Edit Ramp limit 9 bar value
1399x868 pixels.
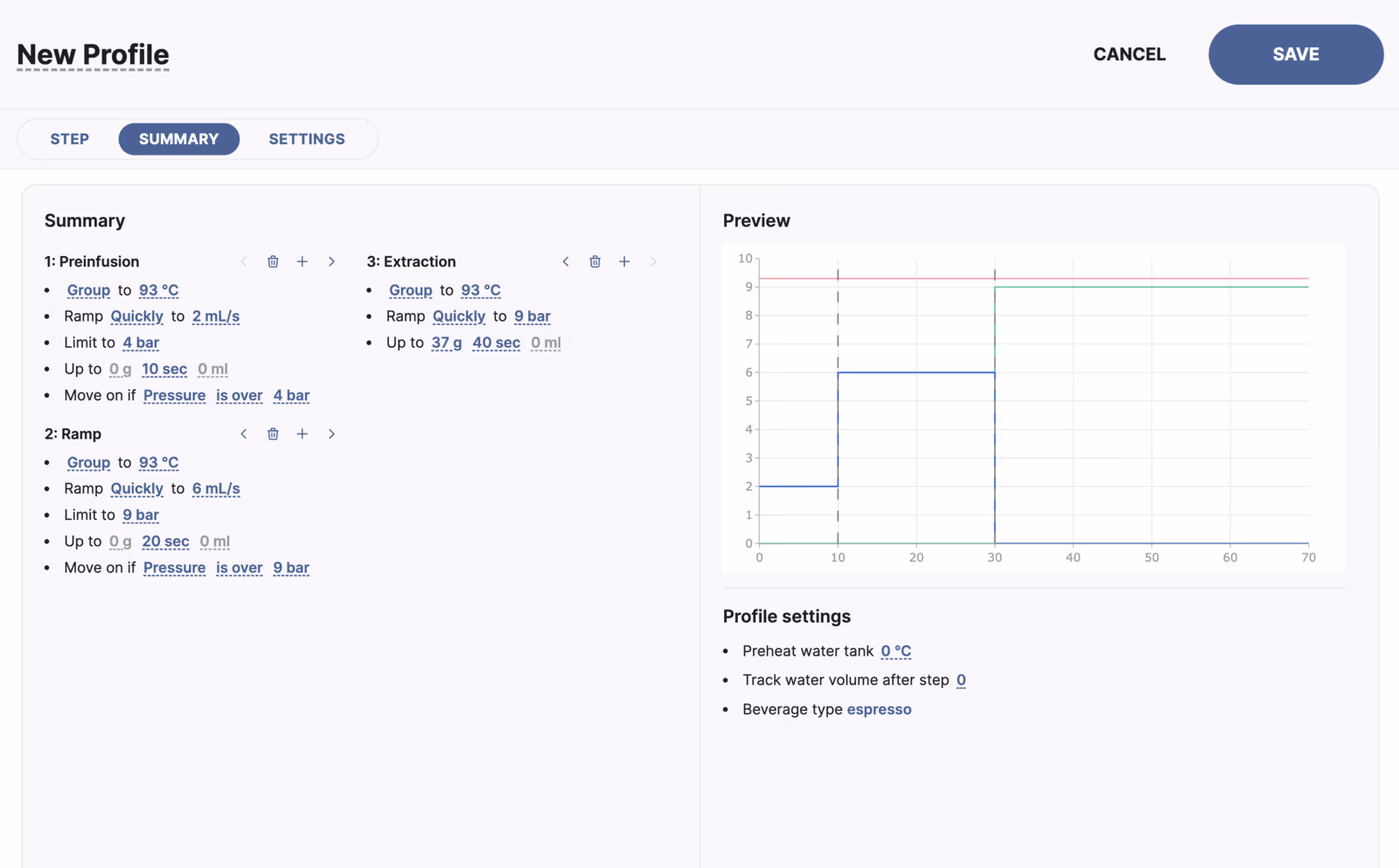pyautogui.click(x=141, y=515)
